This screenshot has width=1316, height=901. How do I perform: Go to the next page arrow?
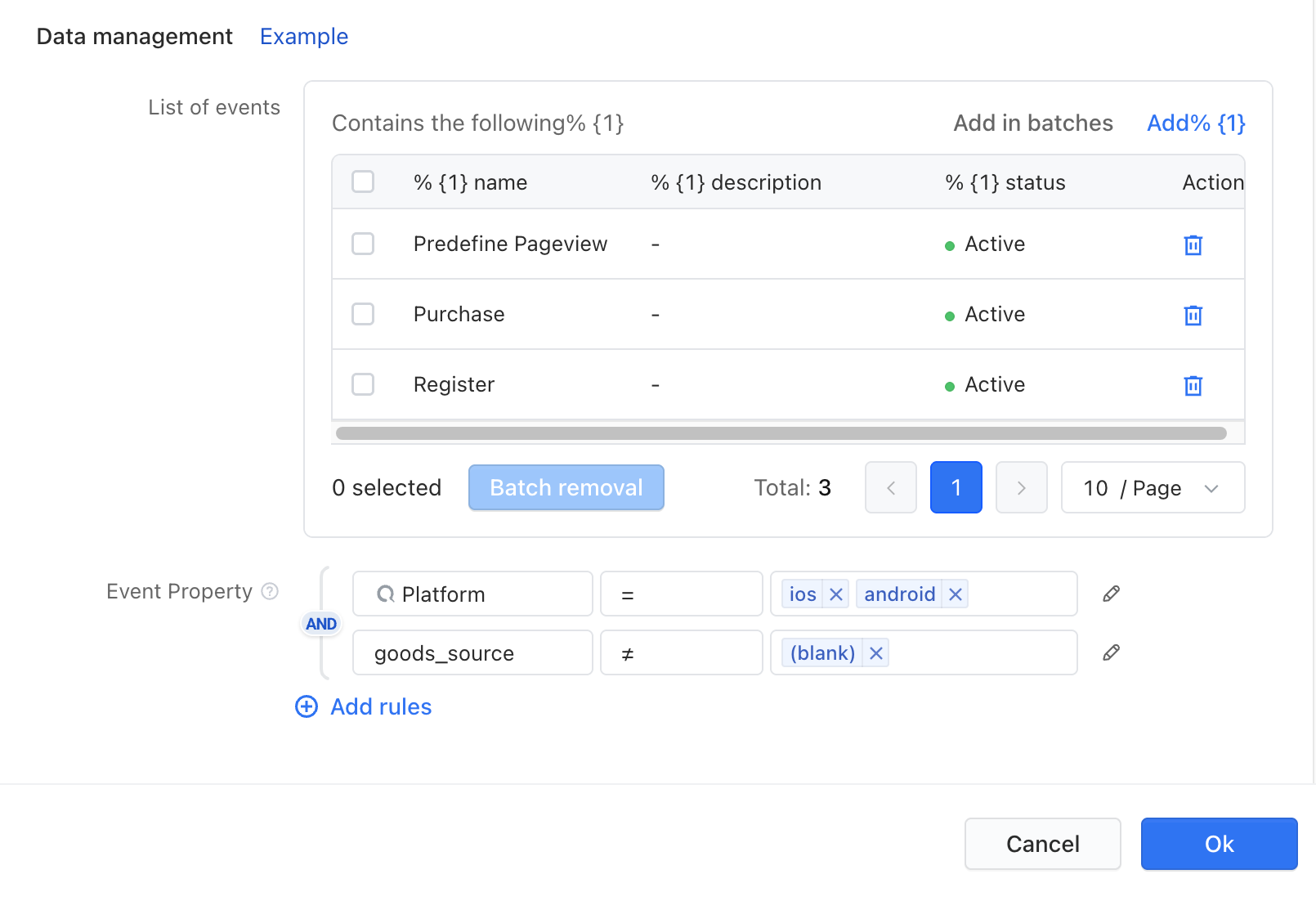coord(1021,487)
